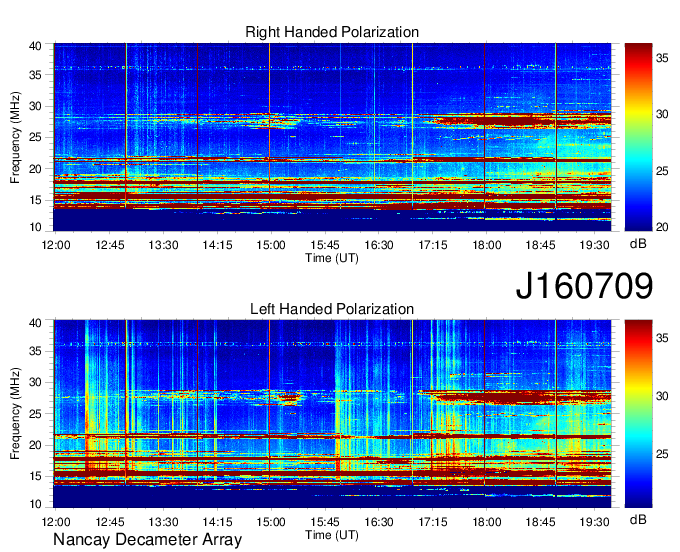Select the 30 dB tick on the upper colorbar
The width and height of the screenshot is (680, 552).
click(662, 114)
